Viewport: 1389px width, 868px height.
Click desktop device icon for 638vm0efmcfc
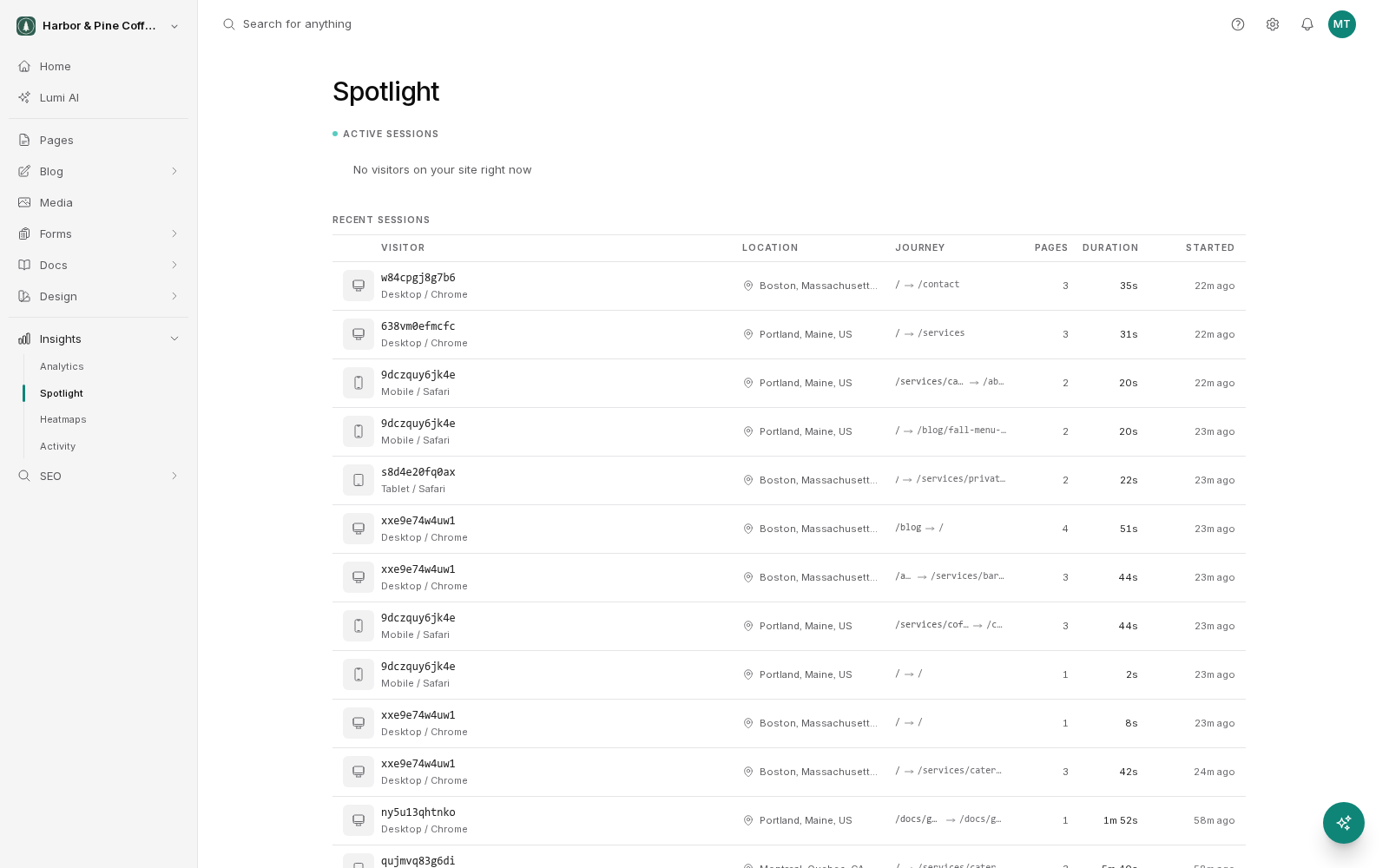(x=359, y=334)
